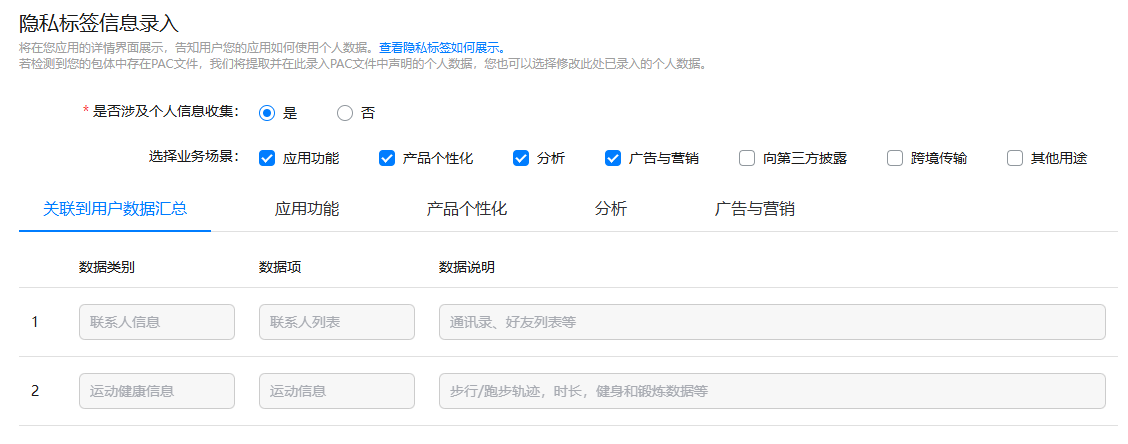Uncheck the 产品个性化 checkbox
Screen dimensions: 1128x444
[387, 158]
